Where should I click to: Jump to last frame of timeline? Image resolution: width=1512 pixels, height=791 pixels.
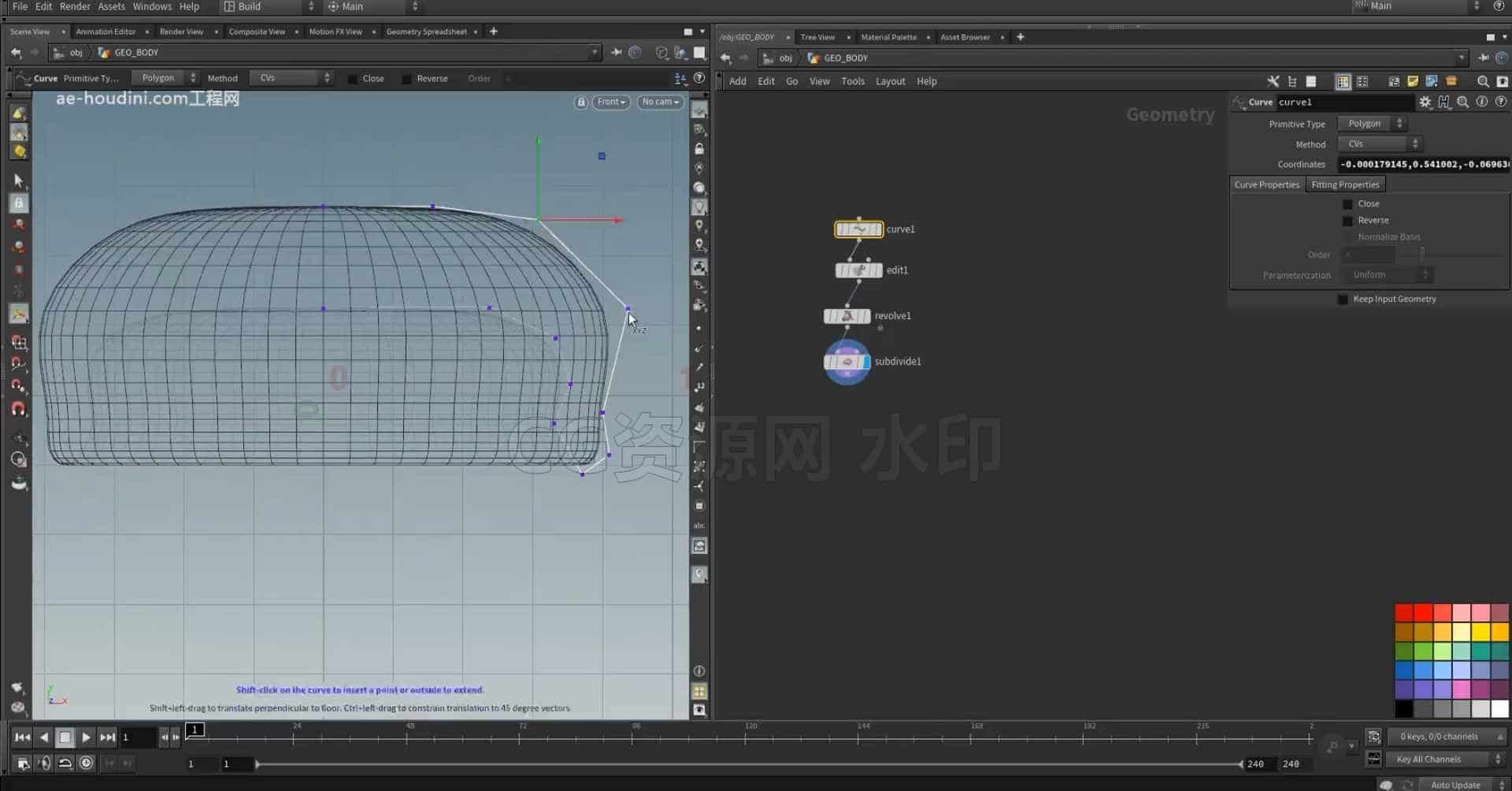coord(108,737)
